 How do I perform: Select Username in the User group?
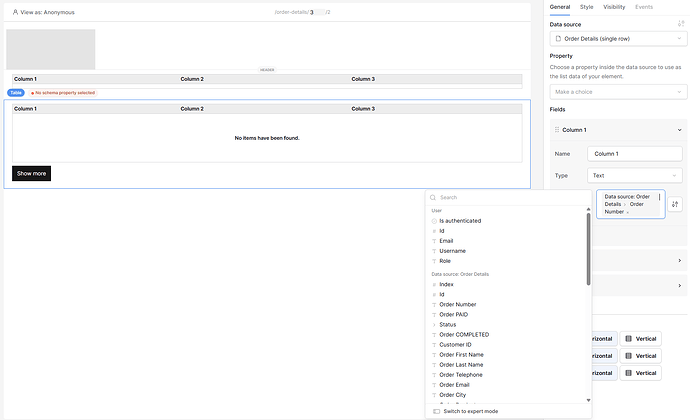pyautogui.click(x=452, y=251)
